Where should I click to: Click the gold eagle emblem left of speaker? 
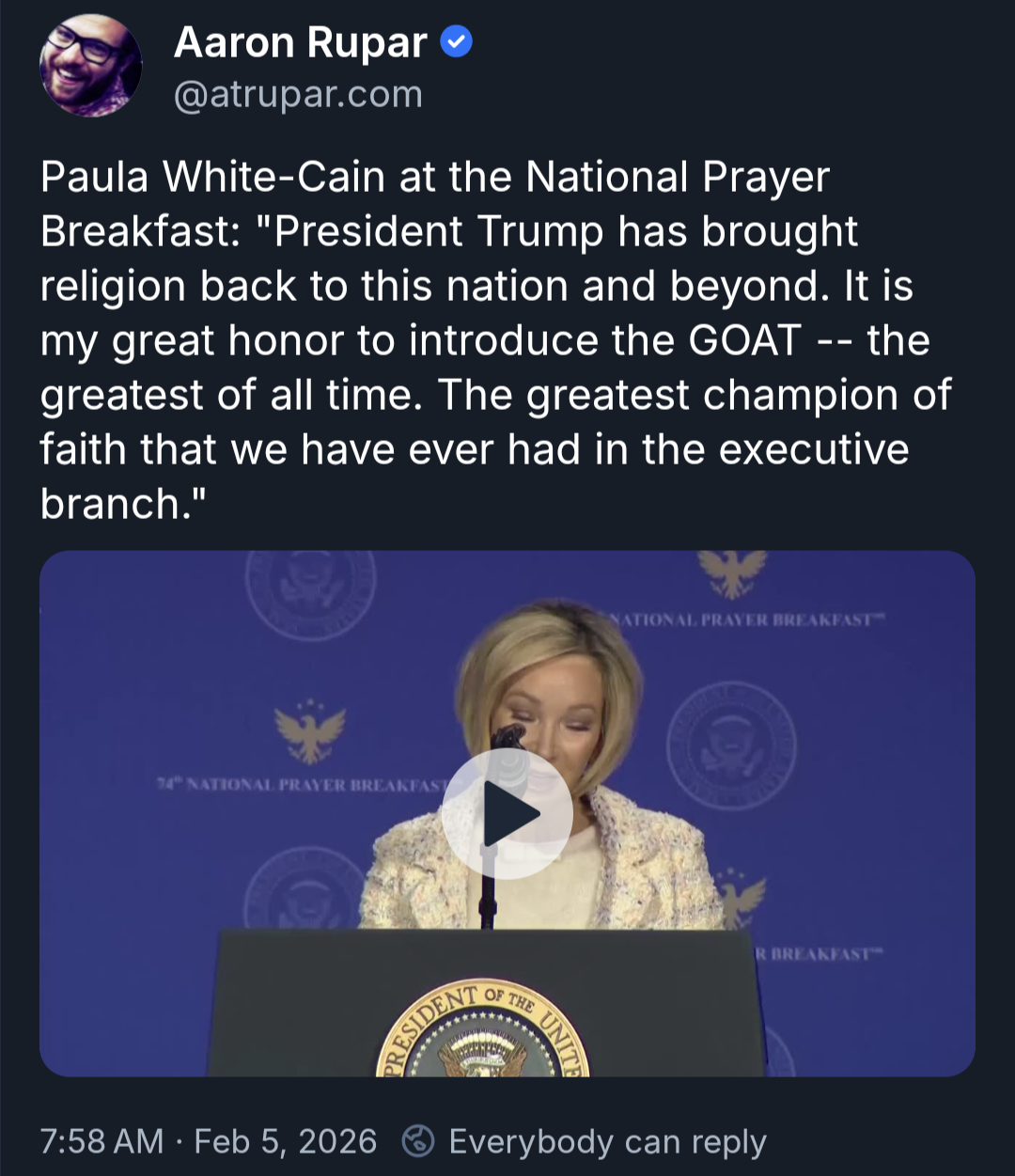(309, 732)
